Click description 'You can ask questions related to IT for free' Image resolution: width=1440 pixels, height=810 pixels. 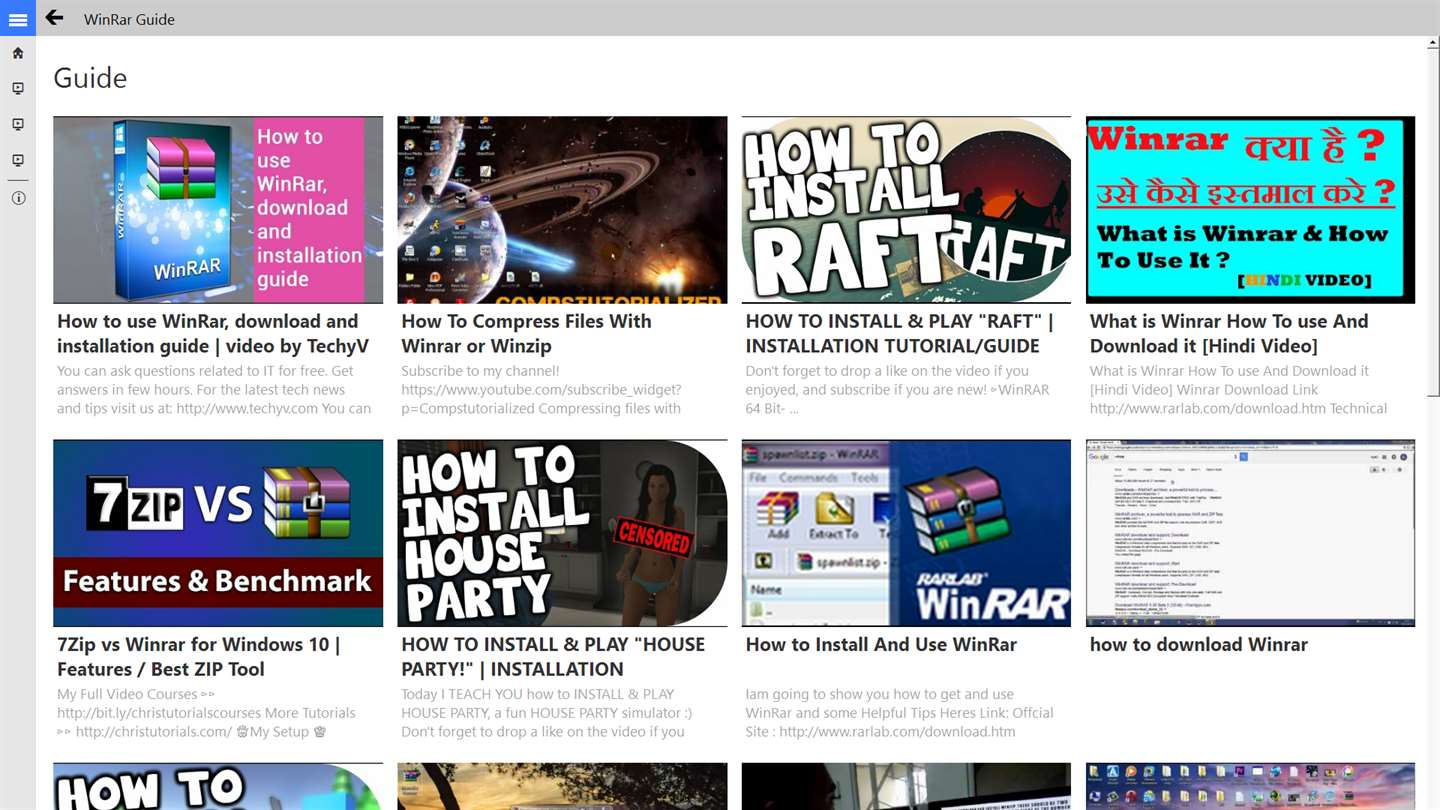[214, 390]
